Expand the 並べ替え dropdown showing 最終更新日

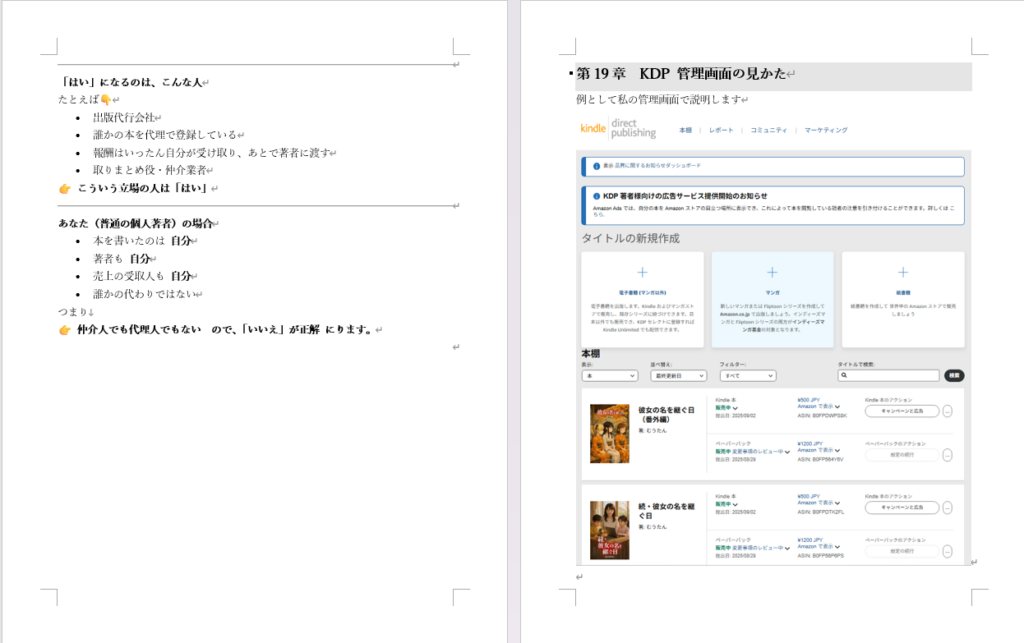tap(679, 376)
